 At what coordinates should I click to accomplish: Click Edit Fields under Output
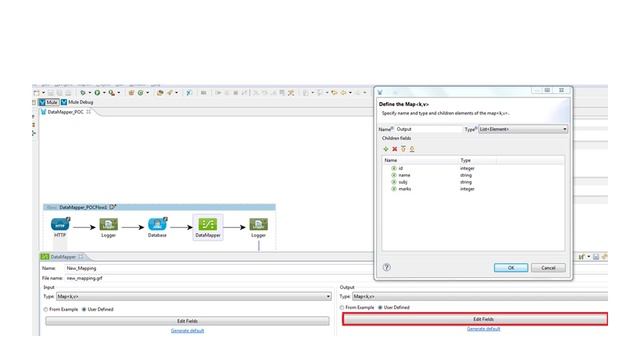pyautogui.click(x=475, y=319)
